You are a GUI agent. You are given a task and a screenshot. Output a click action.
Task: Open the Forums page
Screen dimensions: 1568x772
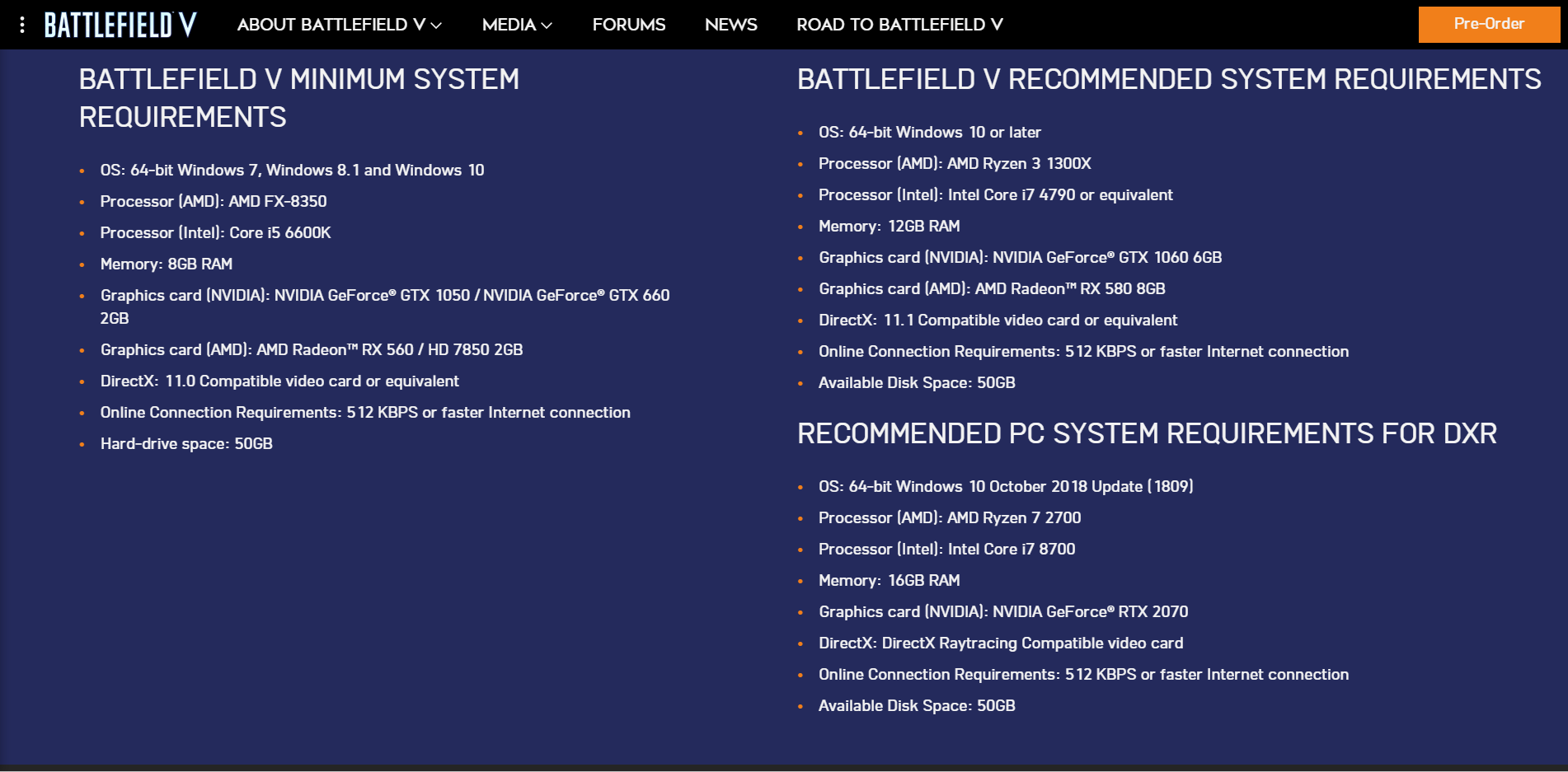[x=628, y=25]
